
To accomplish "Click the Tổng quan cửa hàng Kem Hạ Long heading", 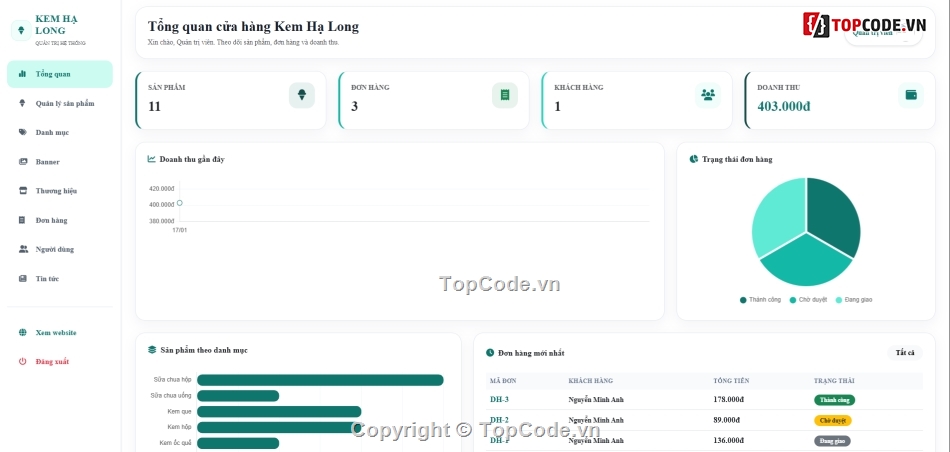I will click(x=253, y=27).
